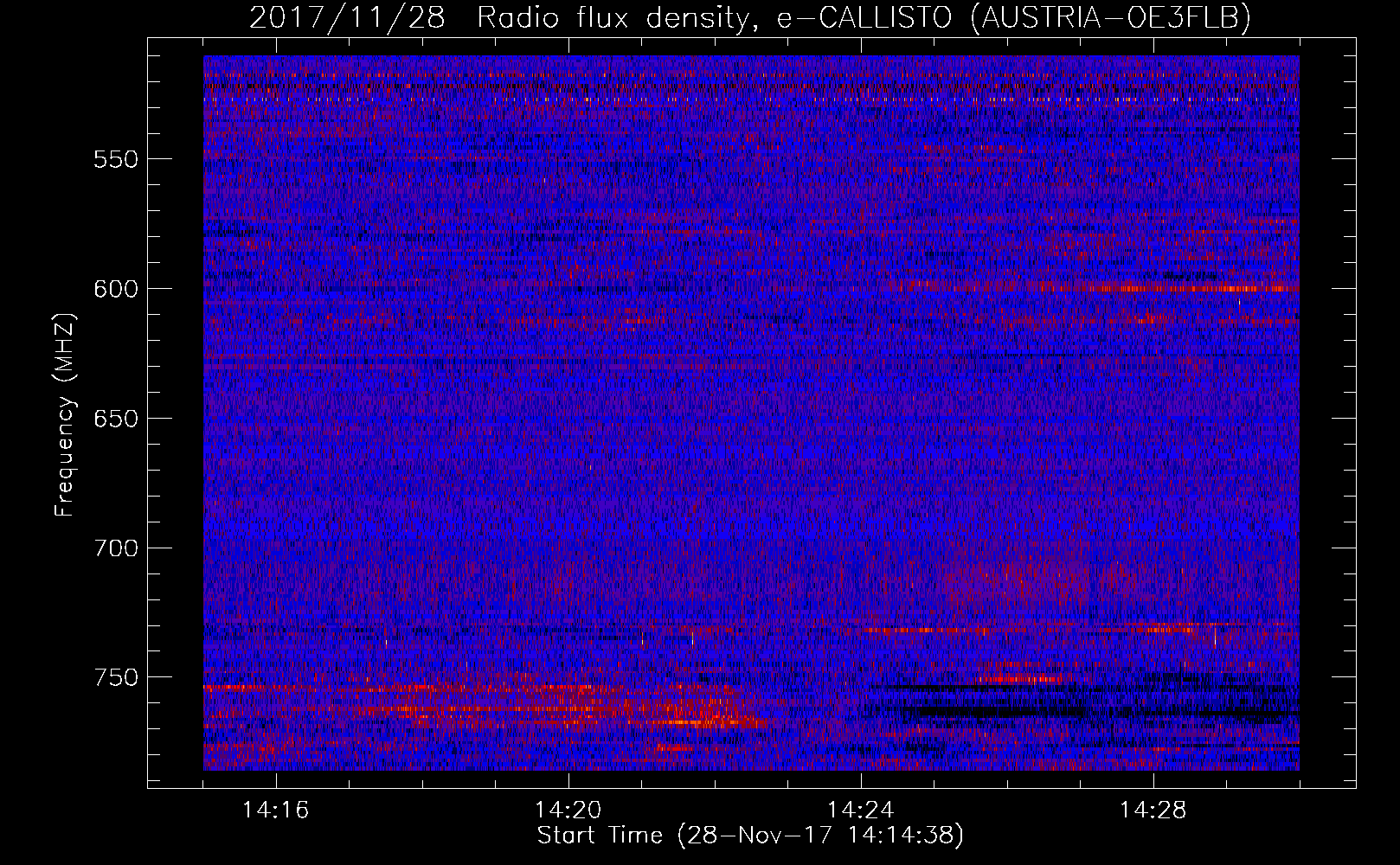The height and width of the screenshot is (865, 1400).
Task: Select the 650 frequency tick label
Action: click(116, 420)
